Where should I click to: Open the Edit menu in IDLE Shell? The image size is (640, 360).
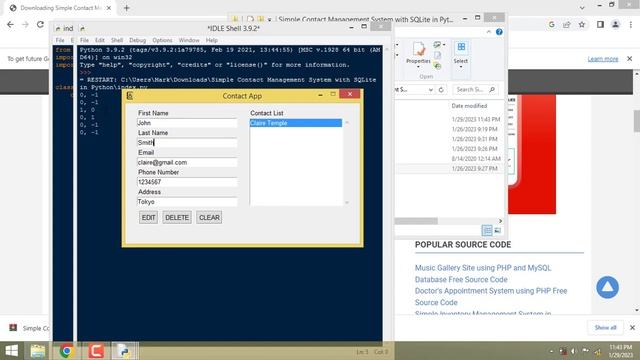click(100, 40)
